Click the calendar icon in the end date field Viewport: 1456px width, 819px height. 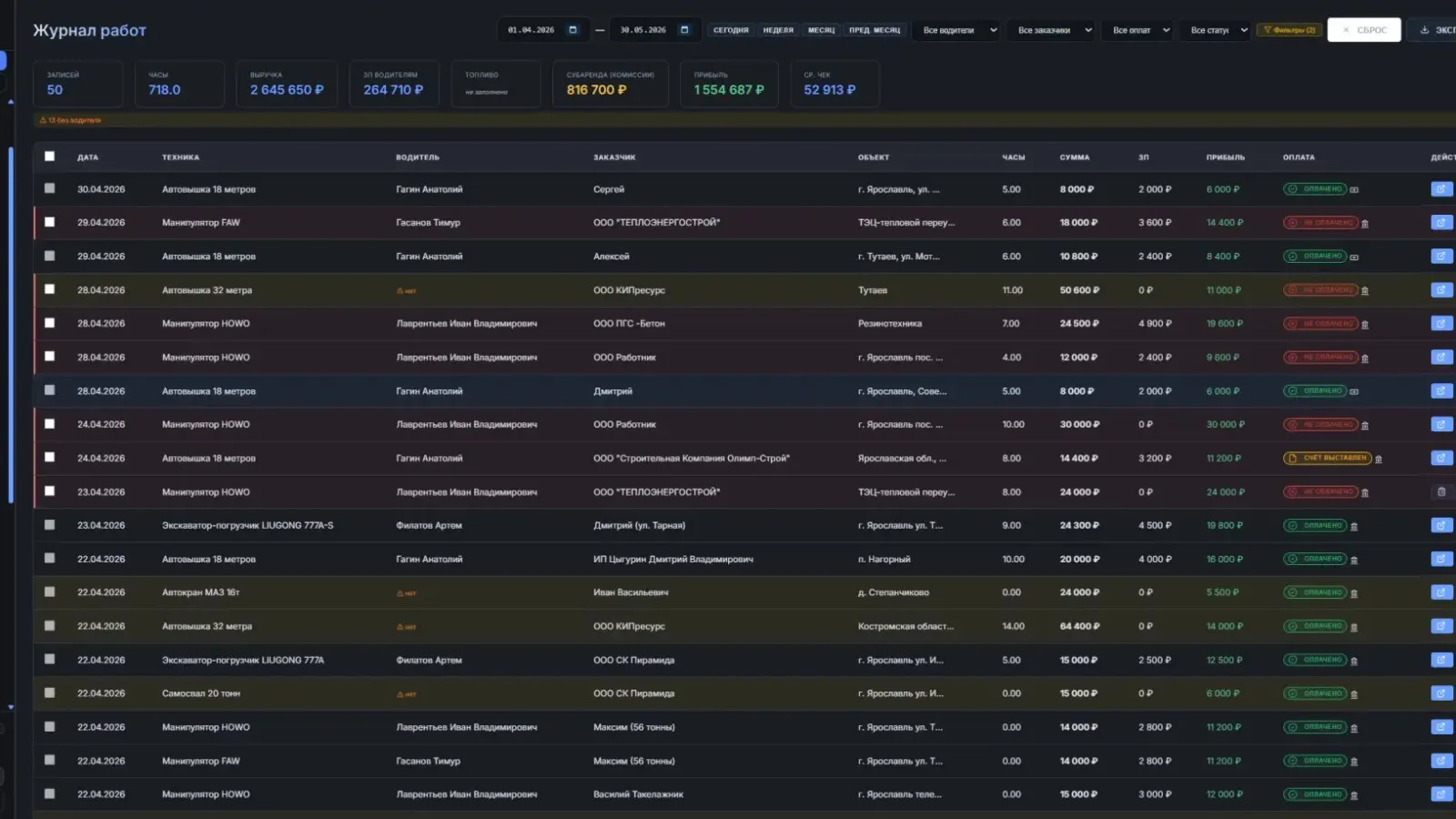coord(684,30)
